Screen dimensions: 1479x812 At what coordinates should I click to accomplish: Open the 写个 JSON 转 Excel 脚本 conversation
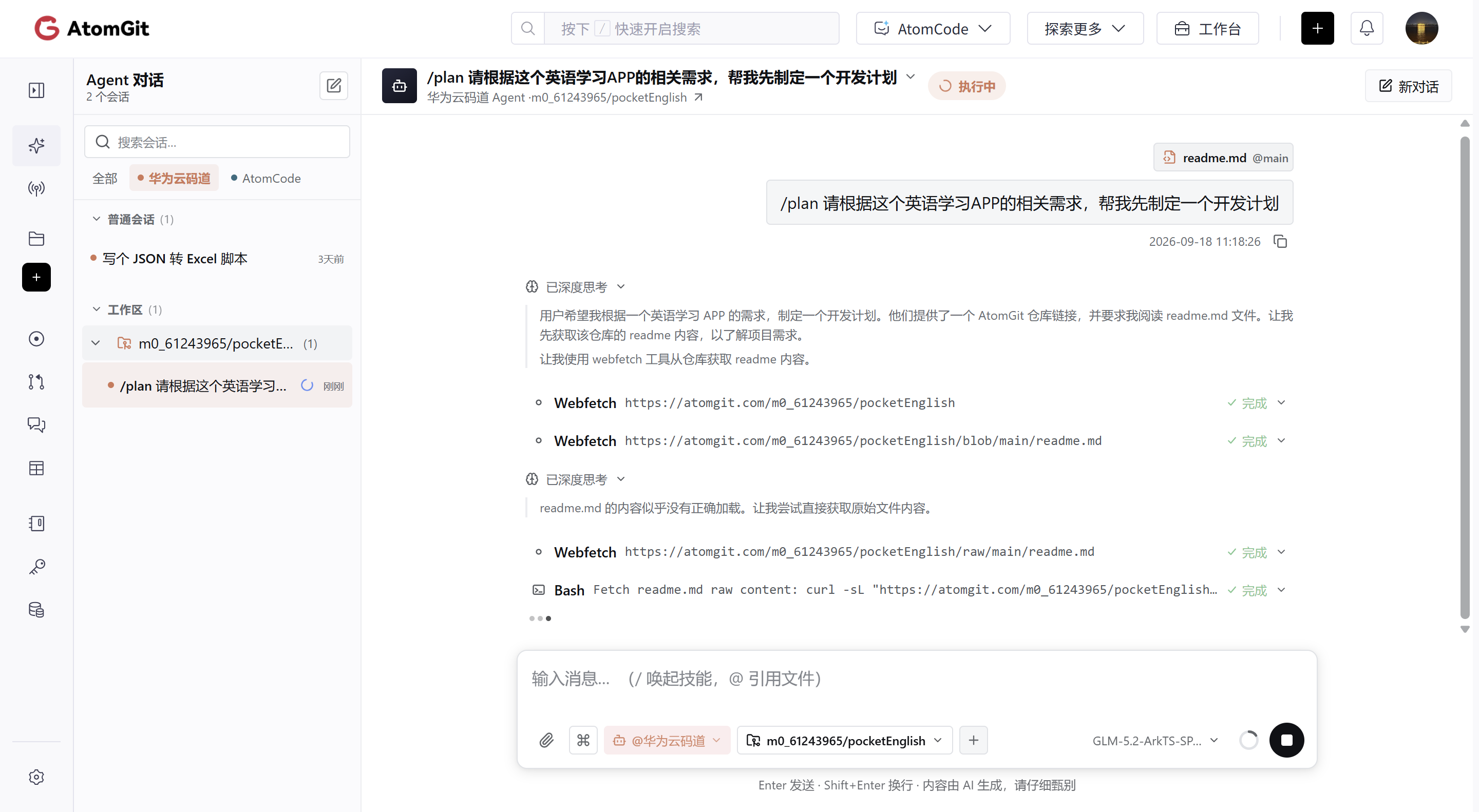(217, 259)
